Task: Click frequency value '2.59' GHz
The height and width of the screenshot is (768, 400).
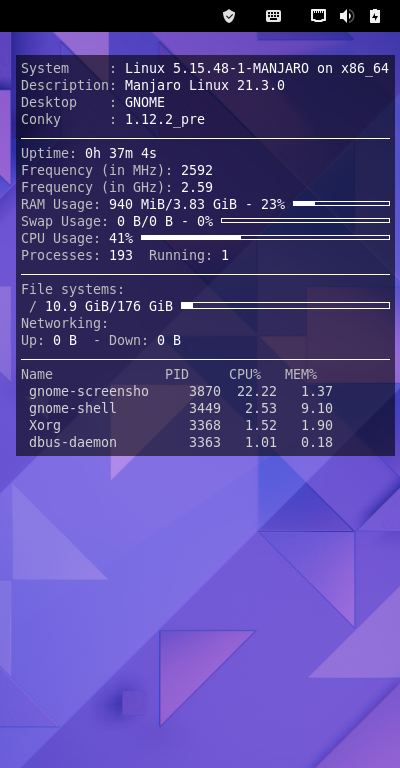Action: coord(197,188)
